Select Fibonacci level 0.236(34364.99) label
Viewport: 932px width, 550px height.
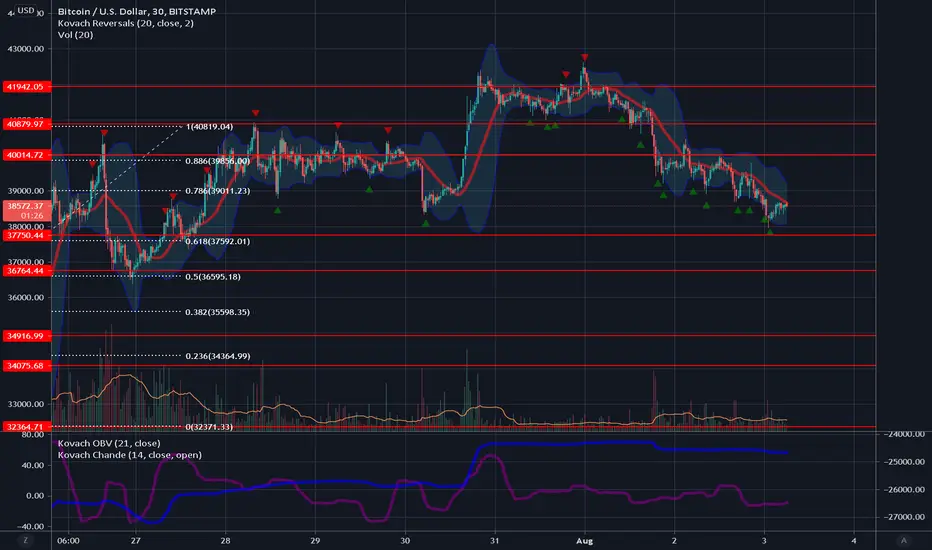(218, 356)
